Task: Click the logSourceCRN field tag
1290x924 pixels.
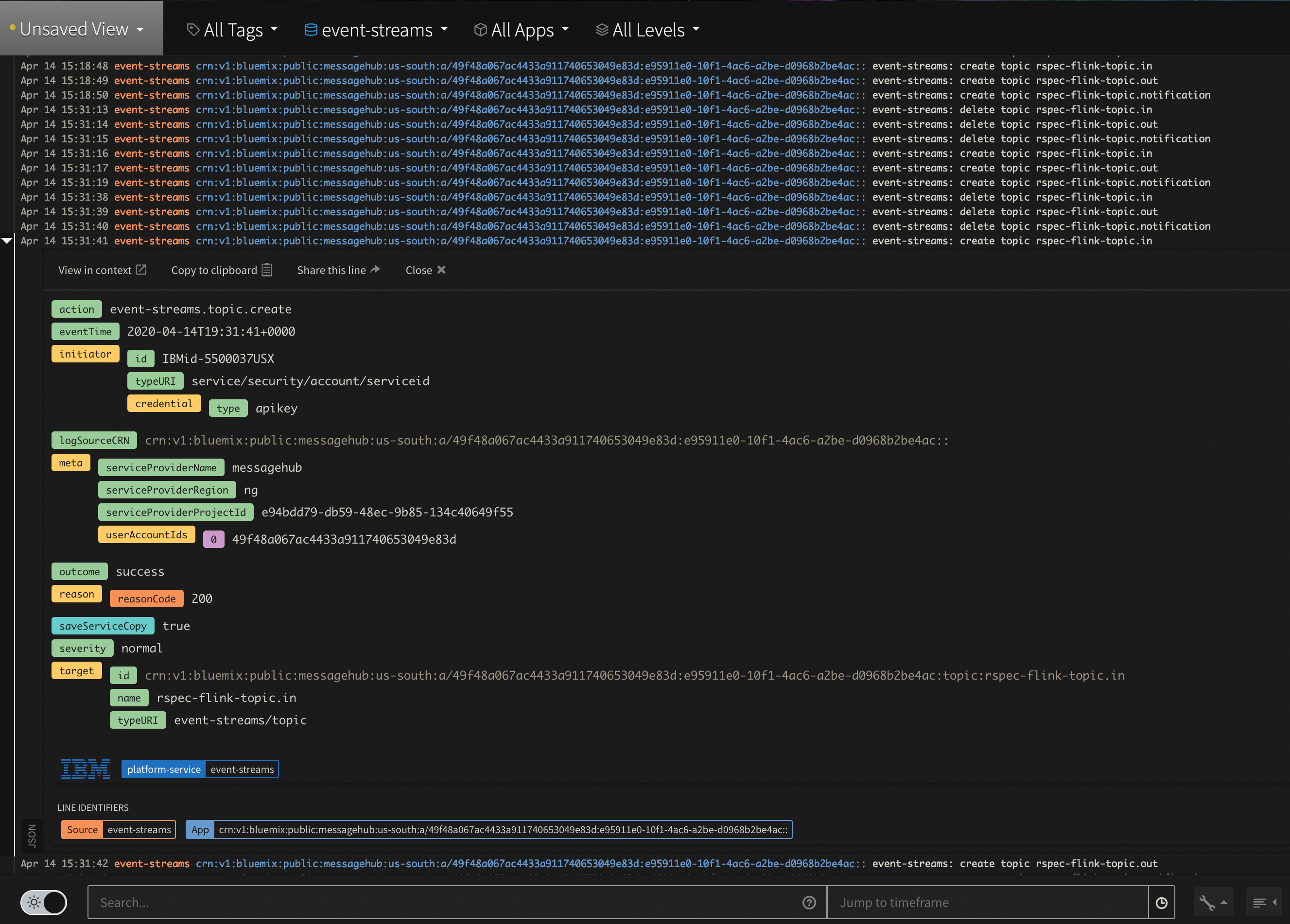Action: point(94,440)
